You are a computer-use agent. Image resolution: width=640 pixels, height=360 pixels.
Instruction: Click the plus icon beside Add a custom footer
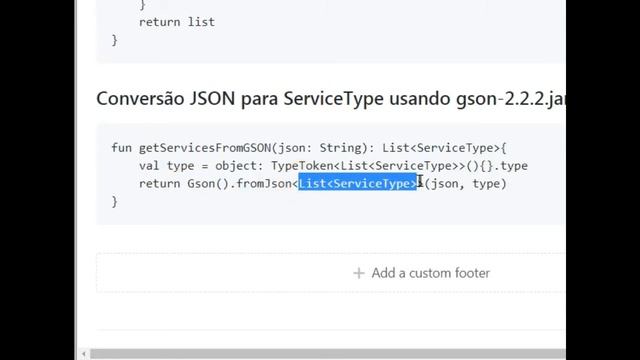click(x=358, y=273)
